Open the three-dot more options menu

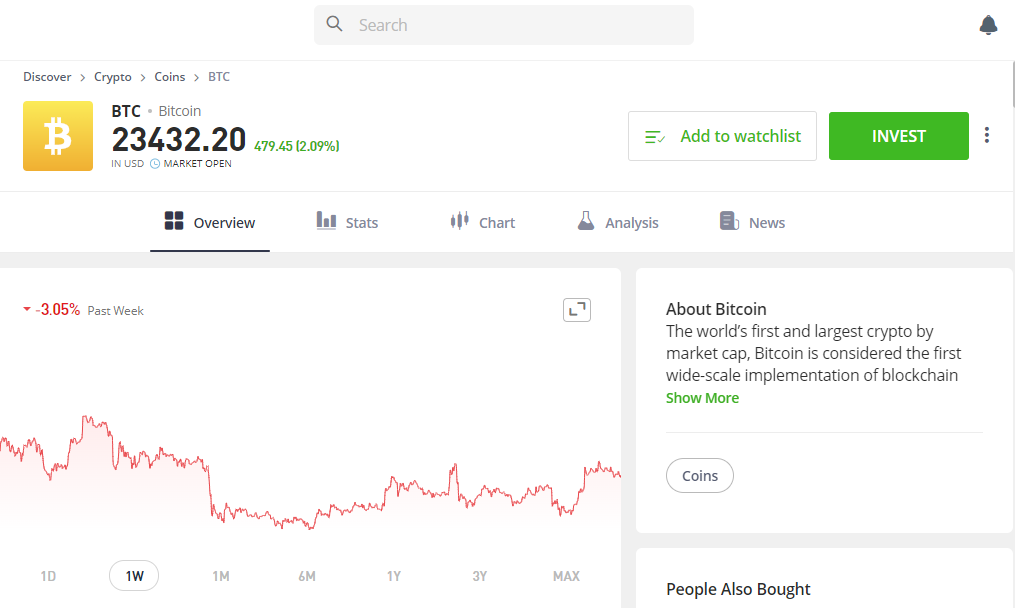tap(987, 135)
